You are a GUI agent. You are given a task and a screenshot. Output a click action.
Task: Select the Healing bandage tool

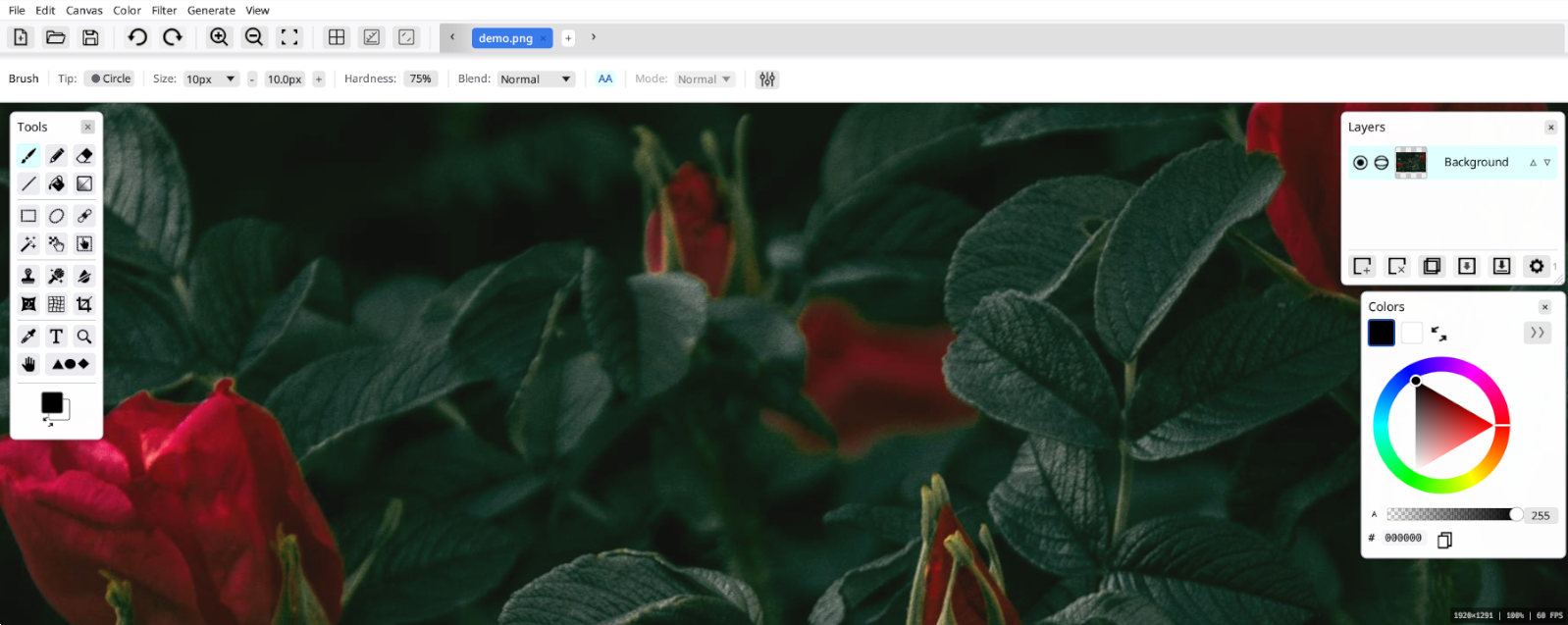[x=84, y=216]
